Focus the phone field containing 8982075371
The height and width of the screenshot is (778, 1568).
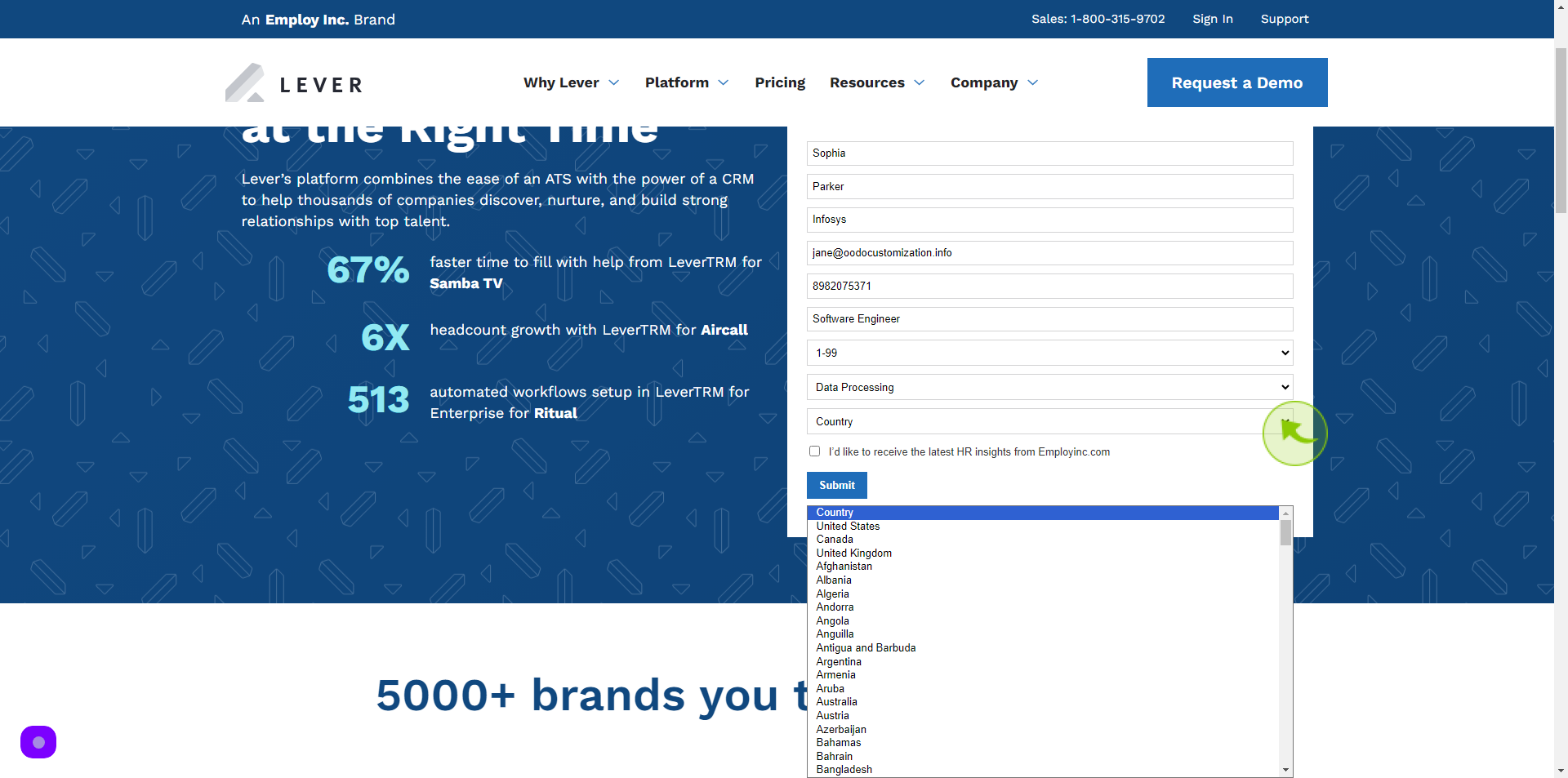click(x=1049, y=287)
